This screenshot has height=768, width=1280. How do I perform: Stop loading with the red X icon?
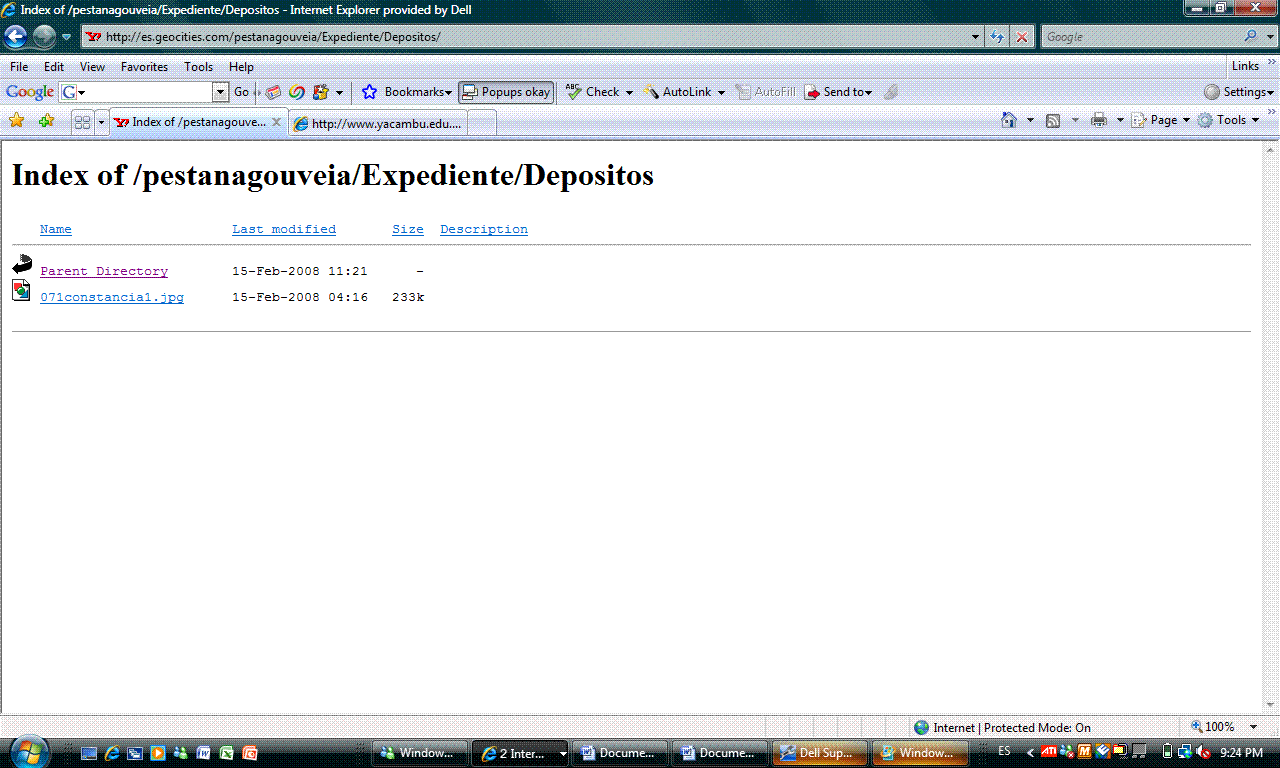[1021, 37]
